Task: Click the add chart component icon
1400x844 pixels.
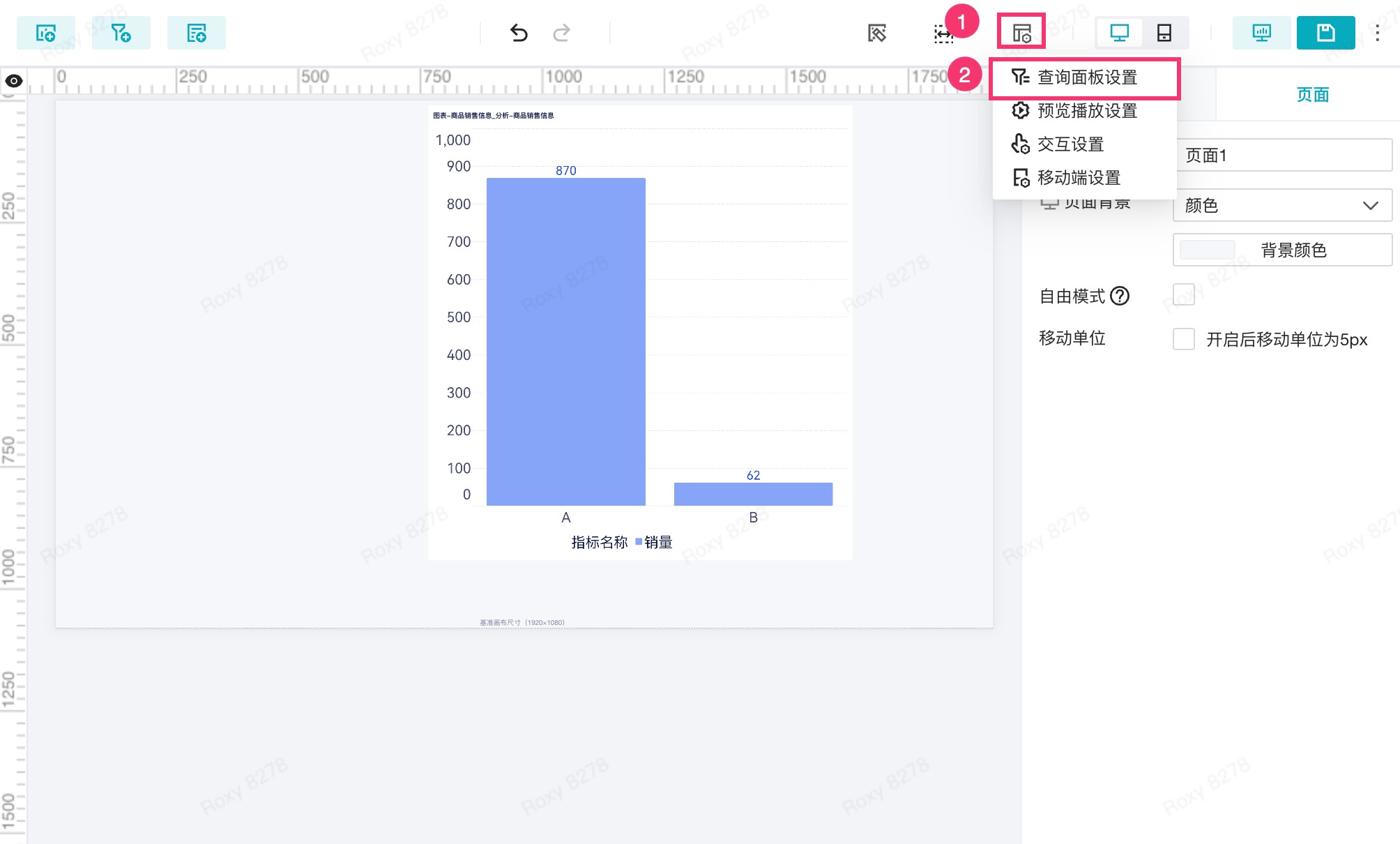Action: pyautogui.click(x=46, y=33)
